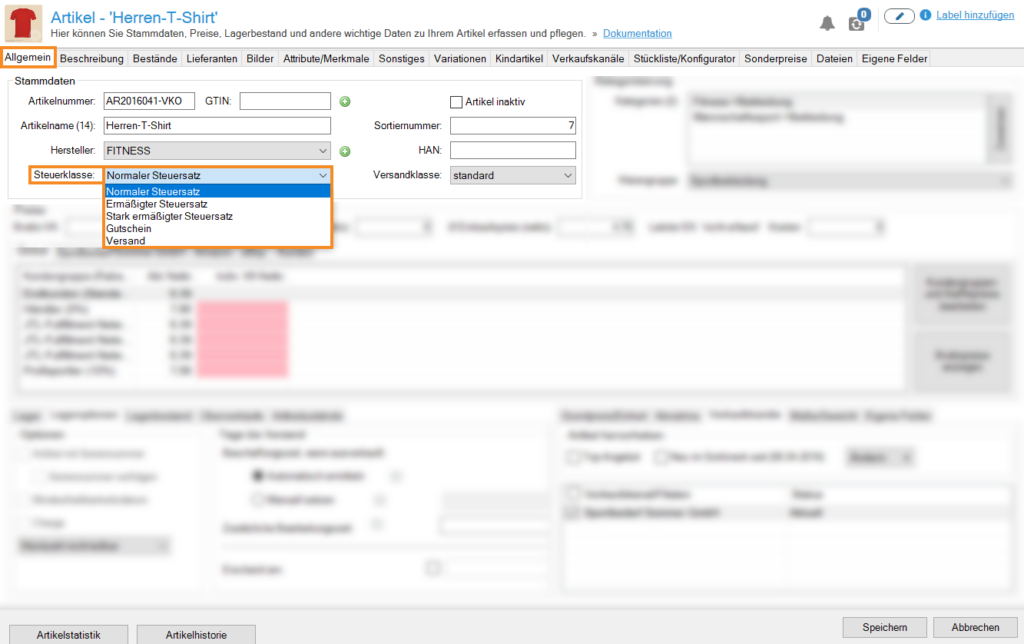This screenshot has height=644, width=1024.
Task: Click the green plus icon next to GTIN
Action: pyautogui.click(x=345, y=101)
